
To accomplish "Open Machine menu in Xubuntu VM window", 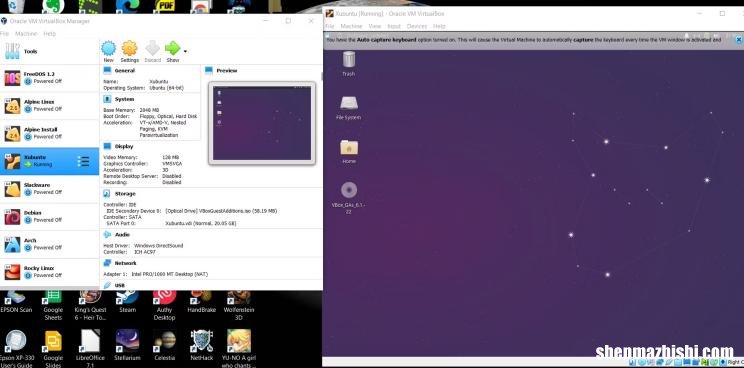I will 351,26.
